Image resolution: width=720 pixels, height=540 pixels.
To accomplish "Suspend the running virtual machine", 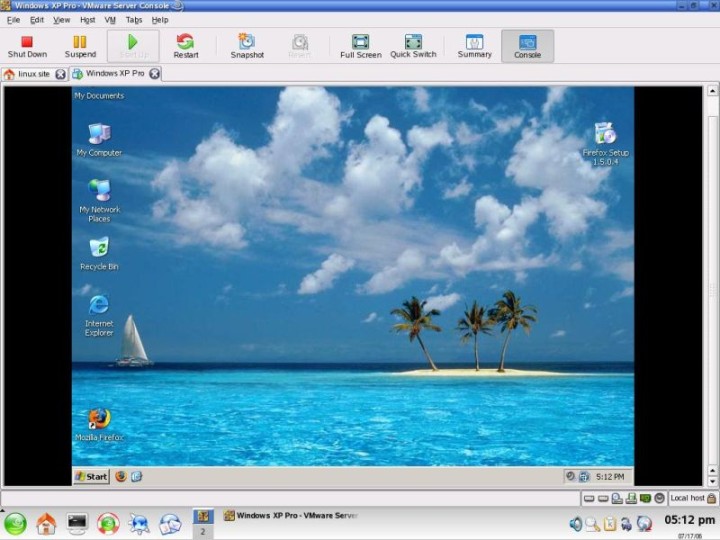I will (80, 47).
